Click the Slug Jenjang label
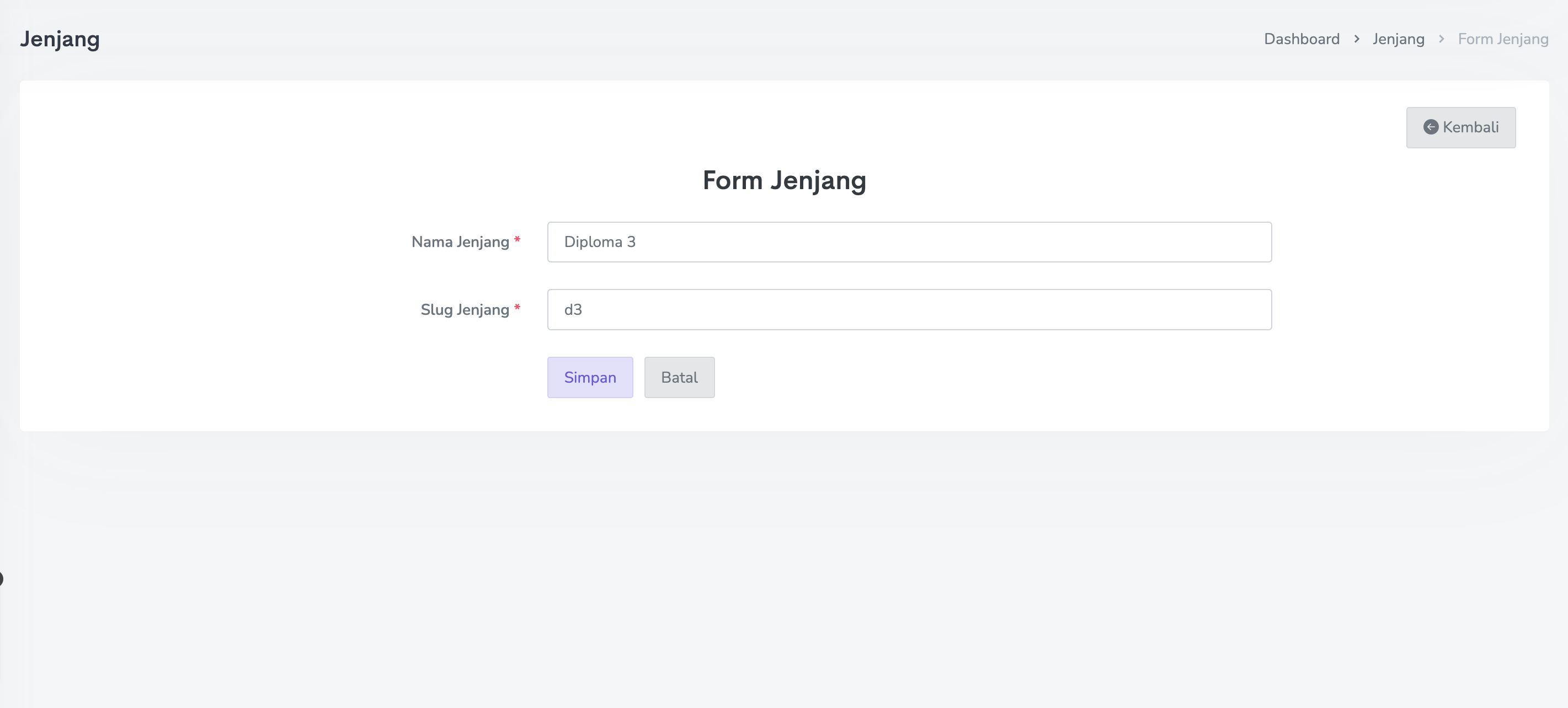Viewport: 1568px width, 708px height. [465, 309]
